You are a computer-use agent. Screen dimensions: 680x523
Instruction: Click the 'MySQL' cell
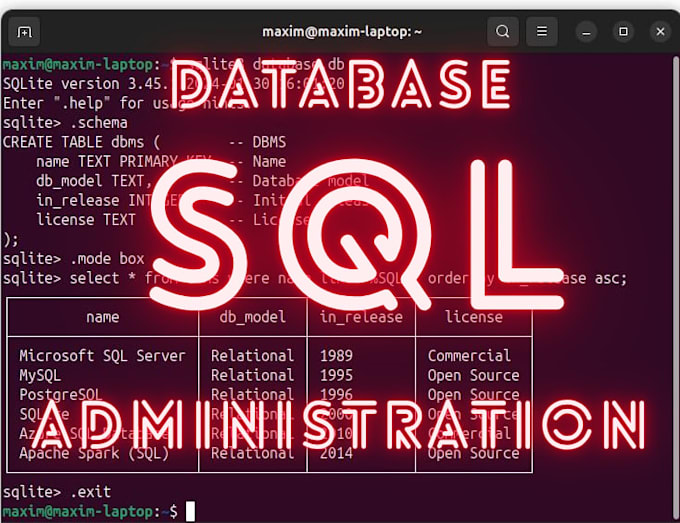pyautogui.click(x=40, y=376)
